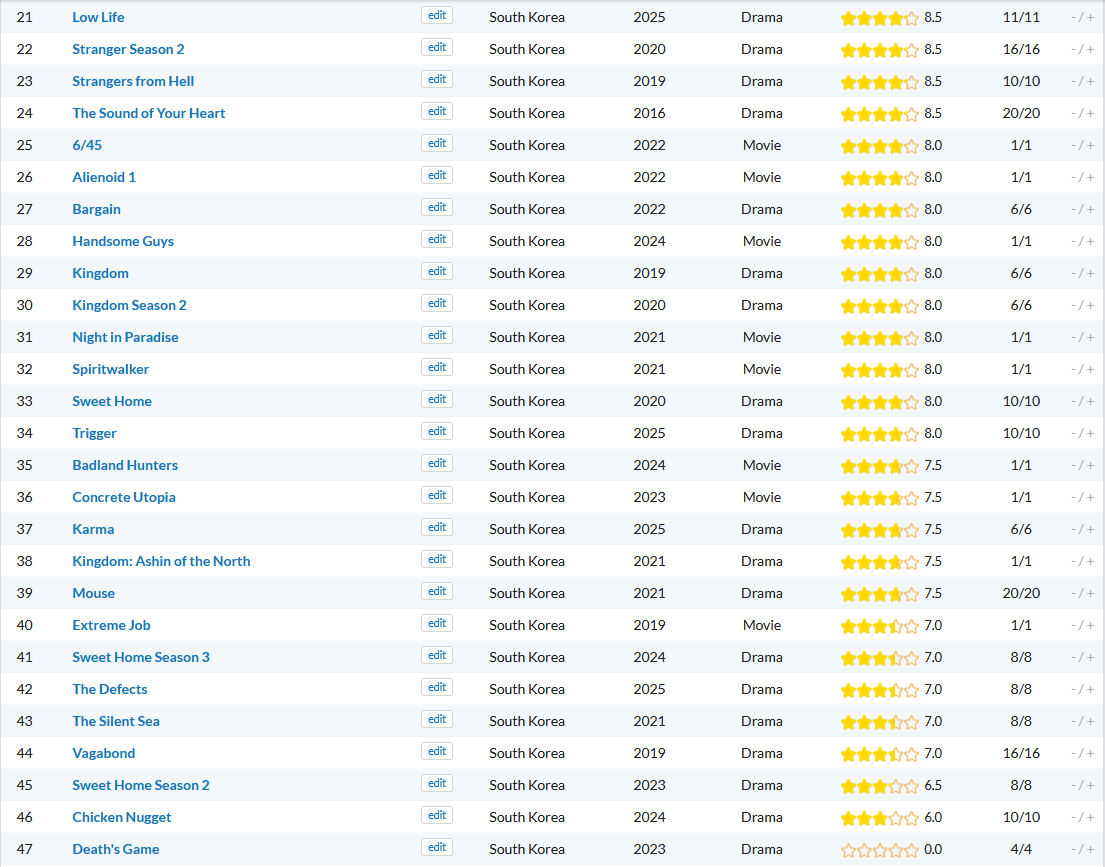The image size is (1105, 867).
Task: Click star rating for Badland Hunters
Action: [879, 466]
